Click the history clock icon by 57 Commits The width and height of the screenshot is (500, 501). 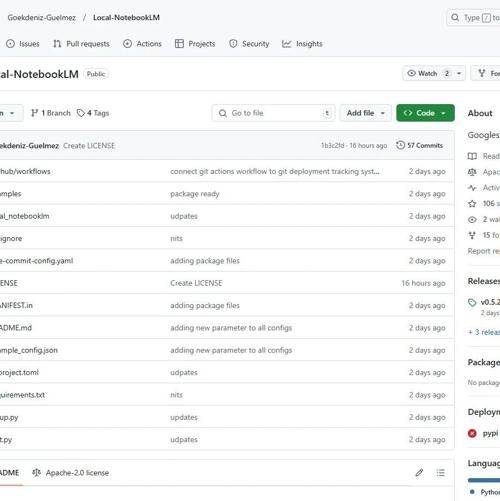click(x=400, y=145)
